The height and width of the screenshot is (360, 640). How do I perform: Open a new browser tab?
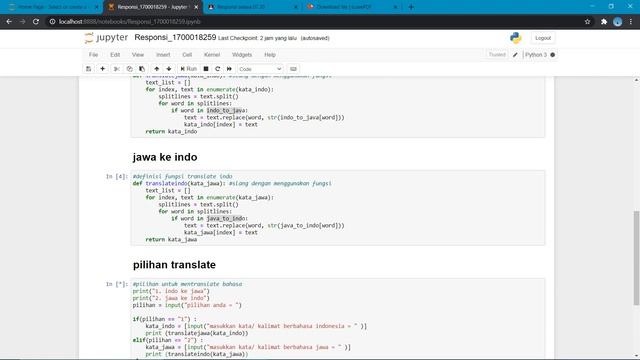(x=411, y=7)
